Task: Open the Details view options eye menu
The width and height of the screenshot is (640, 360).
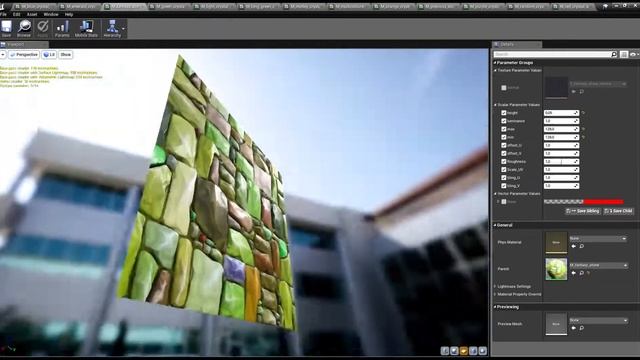Action: (633, 54)
